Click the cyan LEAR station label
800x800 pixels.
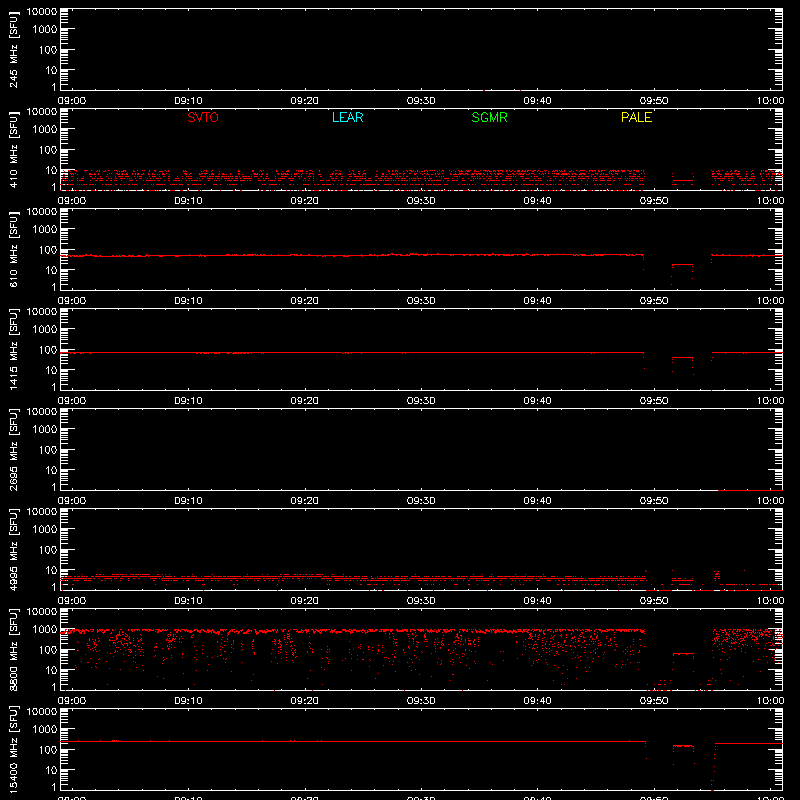(x=347, y=117)
